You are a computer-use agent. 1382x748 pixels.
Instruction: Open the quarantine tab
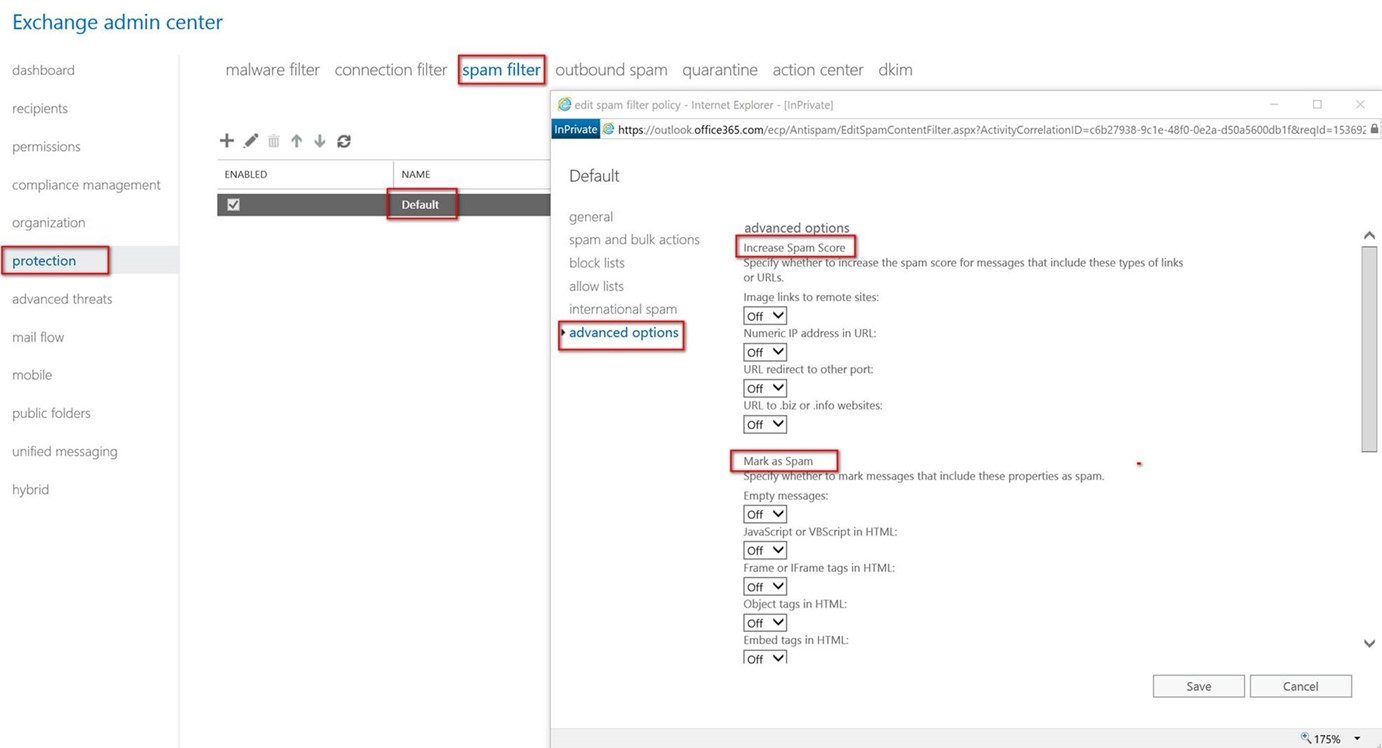(x=720, y=70)
